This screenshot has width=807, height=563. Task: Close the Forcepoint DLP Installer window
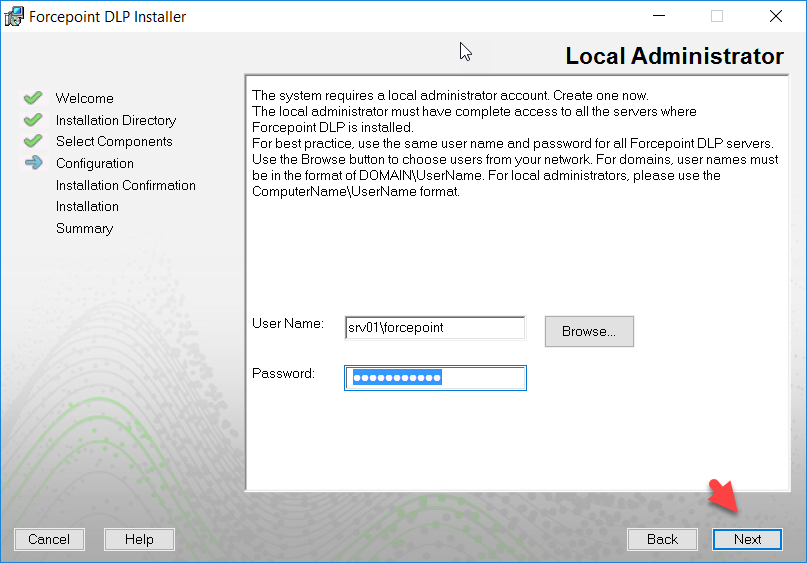coord(776,16)
